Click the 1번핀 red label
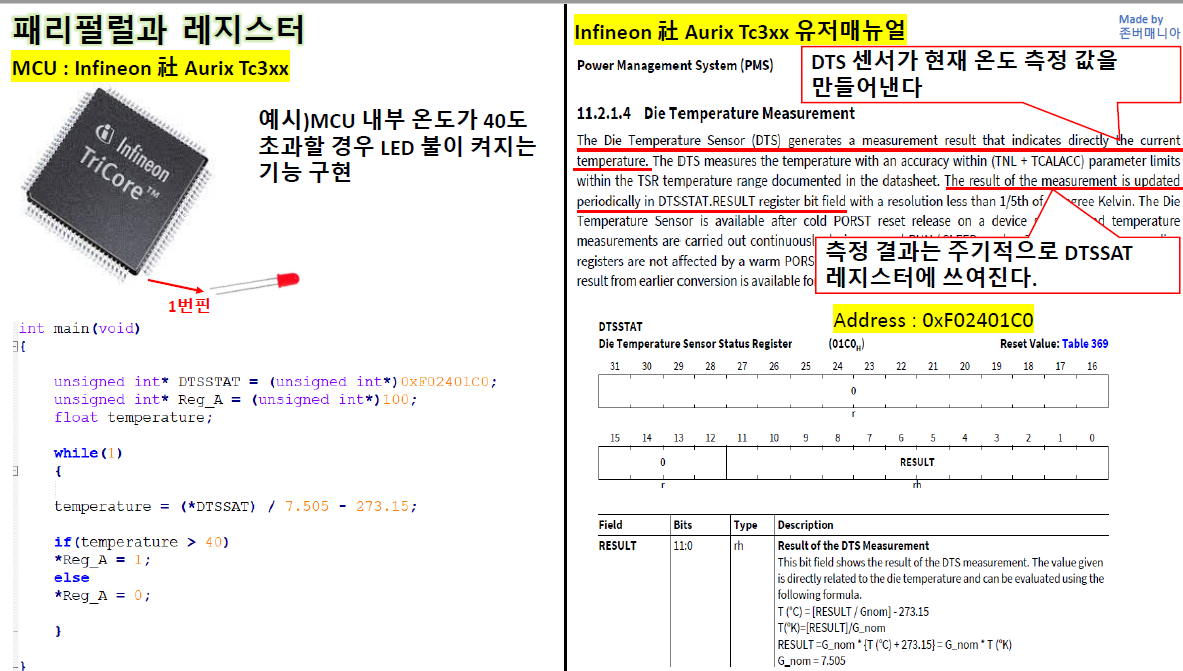Image resolution: width=1183 pixels, height=671 pixels. click(x=189, y=306)
